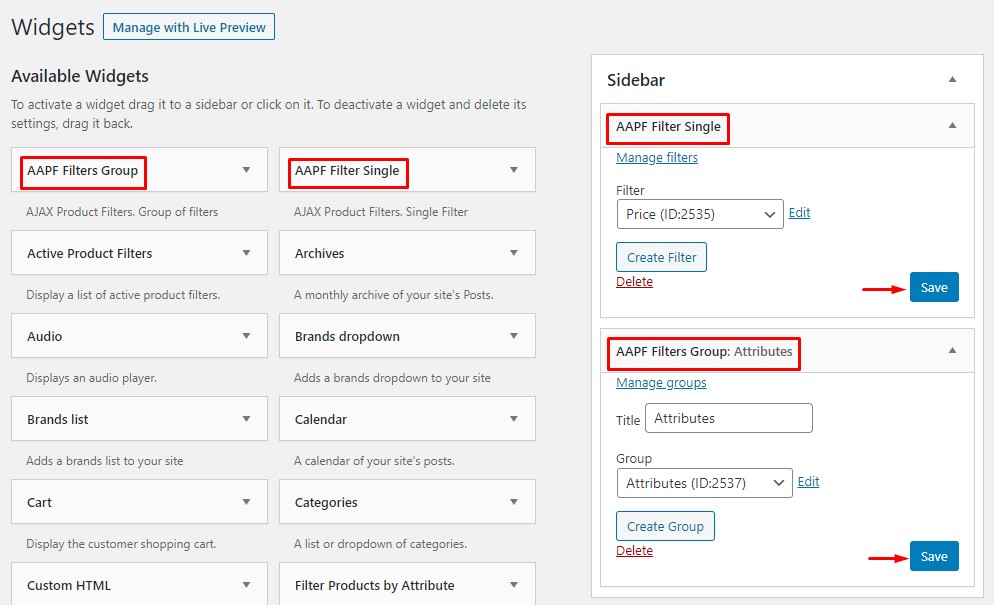This screenshot has height=605, width=994.
Task: Select the Cart widget title
Action: point(39,502)
